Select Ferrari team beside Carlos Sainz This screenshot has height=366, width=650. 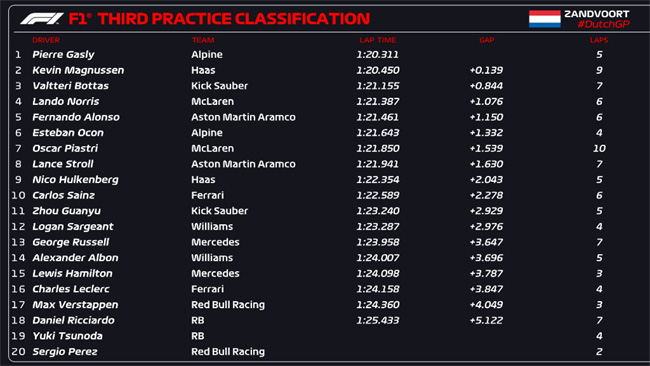point(207,195)
